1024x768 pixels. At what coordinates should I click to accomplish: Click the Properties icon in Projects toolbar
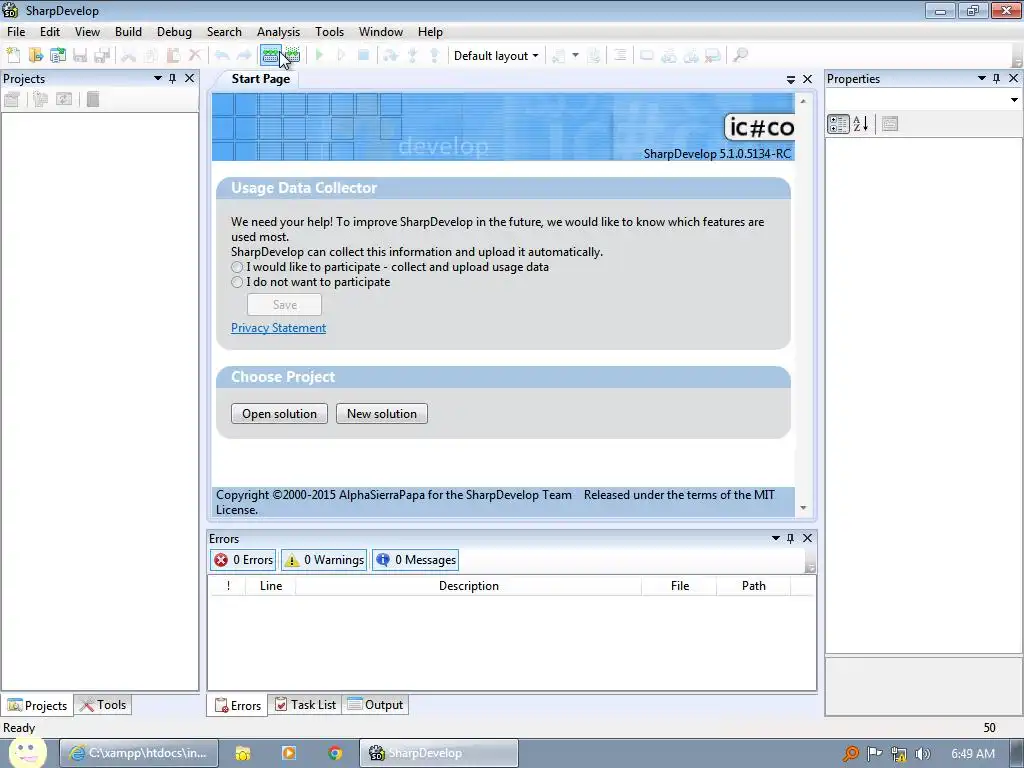click(x=12, y=99)
